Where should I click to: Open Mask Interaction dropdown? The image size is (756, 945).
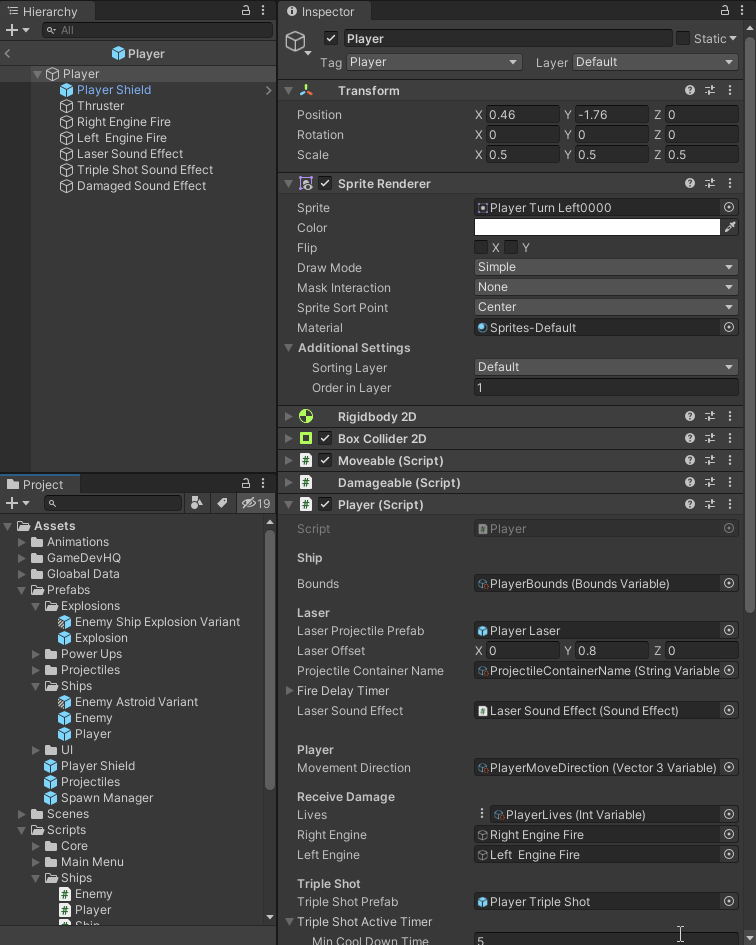[x=606, y=287]
